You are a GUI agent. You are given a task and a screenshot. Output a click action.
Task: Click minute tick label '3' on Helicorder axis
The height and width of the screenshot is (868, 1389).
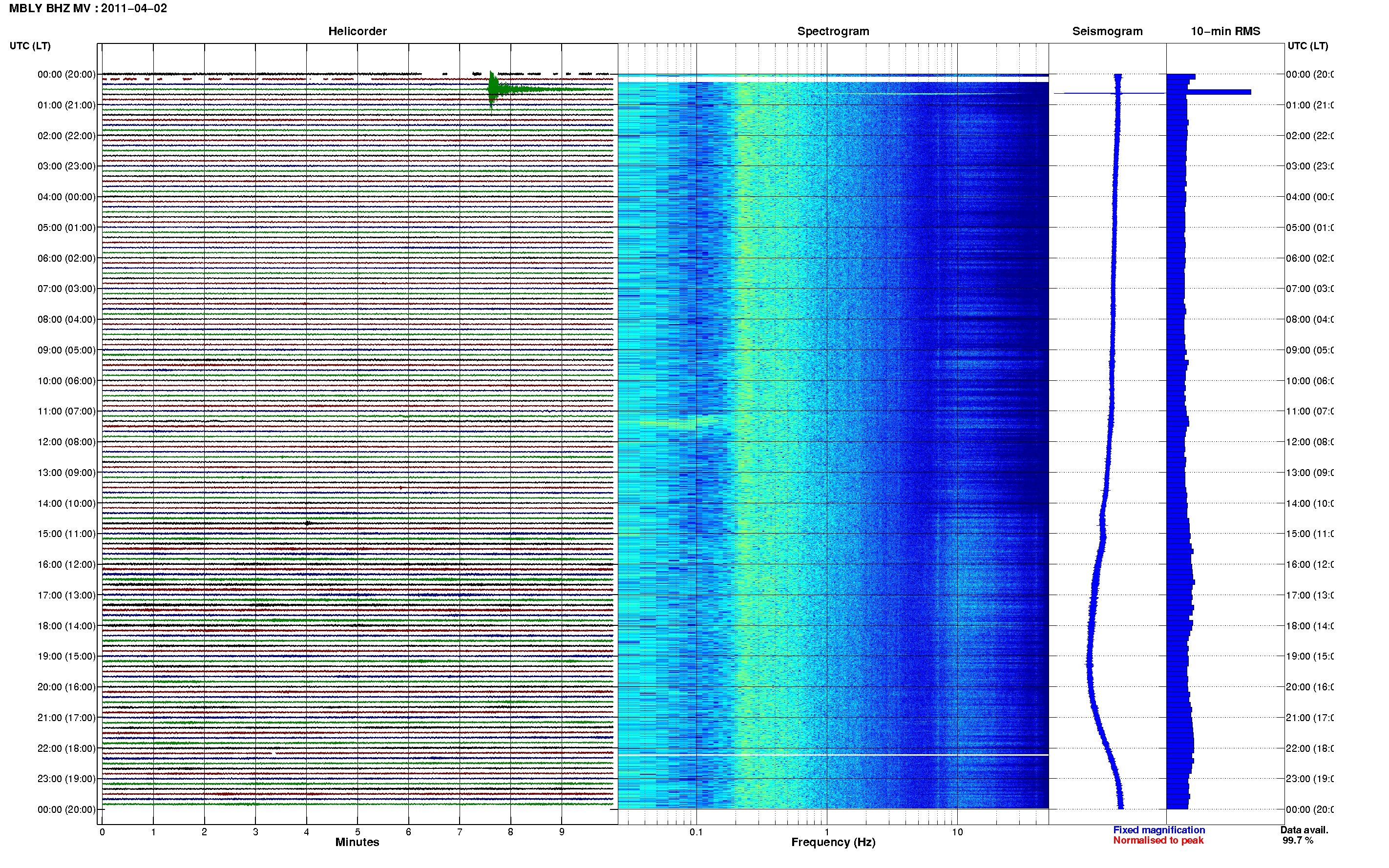(x=255, y=832)
